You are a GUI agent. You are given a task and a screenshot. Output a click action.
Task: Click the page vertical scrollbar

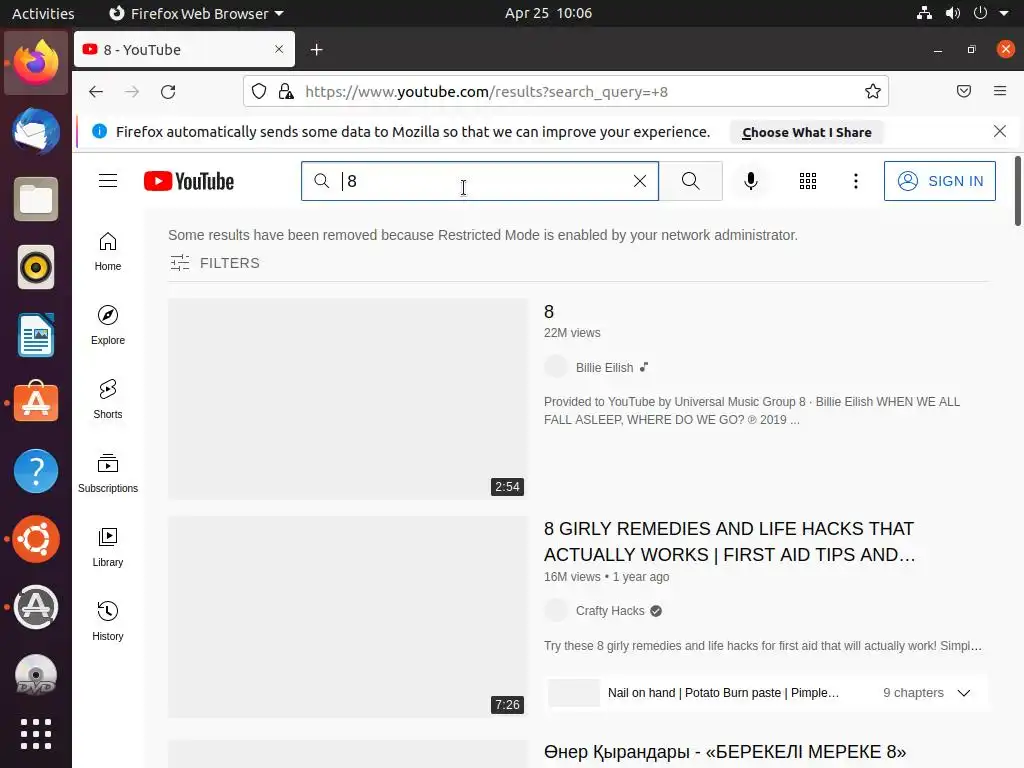[1017, 191]
